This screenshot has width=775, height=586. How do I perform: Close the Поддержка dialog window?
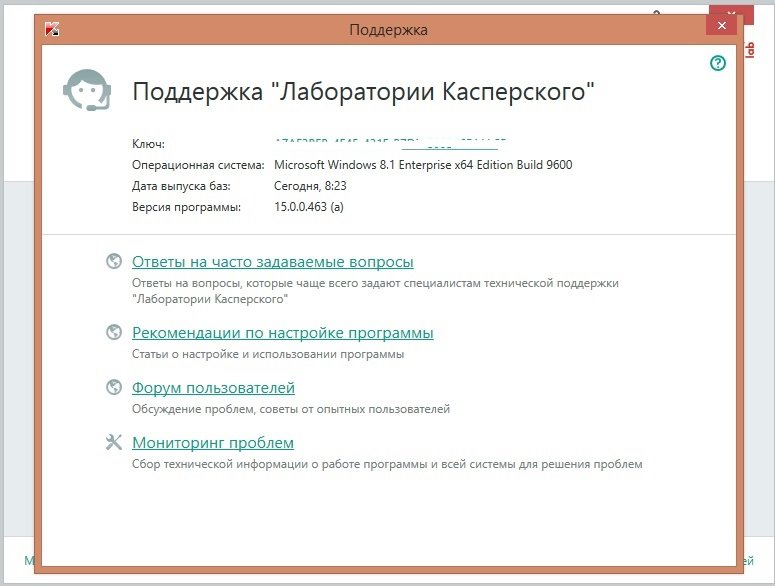click(x=722, y=25)
